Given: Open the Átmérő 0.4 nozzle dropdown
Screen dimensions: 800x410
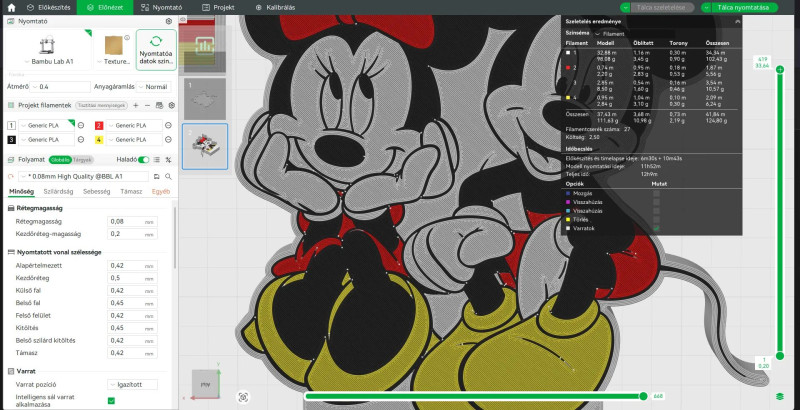Looking at the screenshot, I should pyautogui.click(x=60, y=87).
